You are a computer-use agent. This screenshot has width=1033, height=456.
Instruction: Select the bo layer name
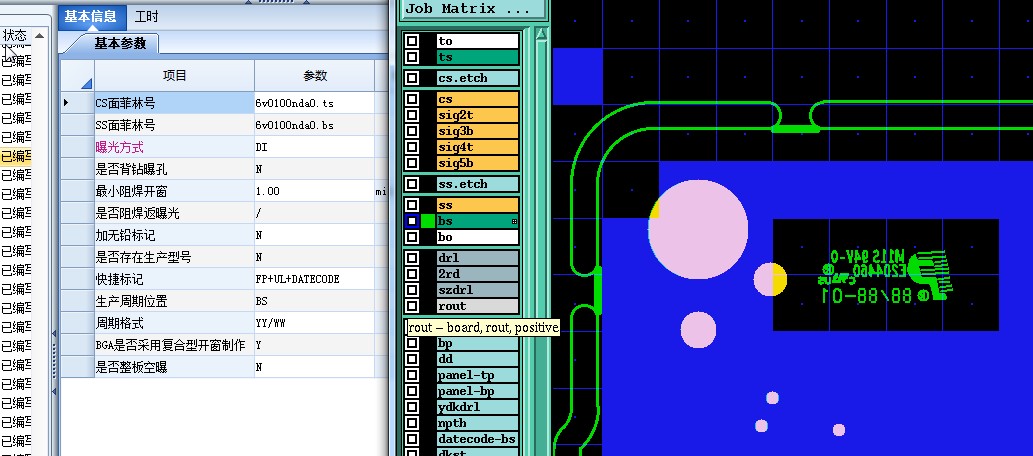coord(478,237)
